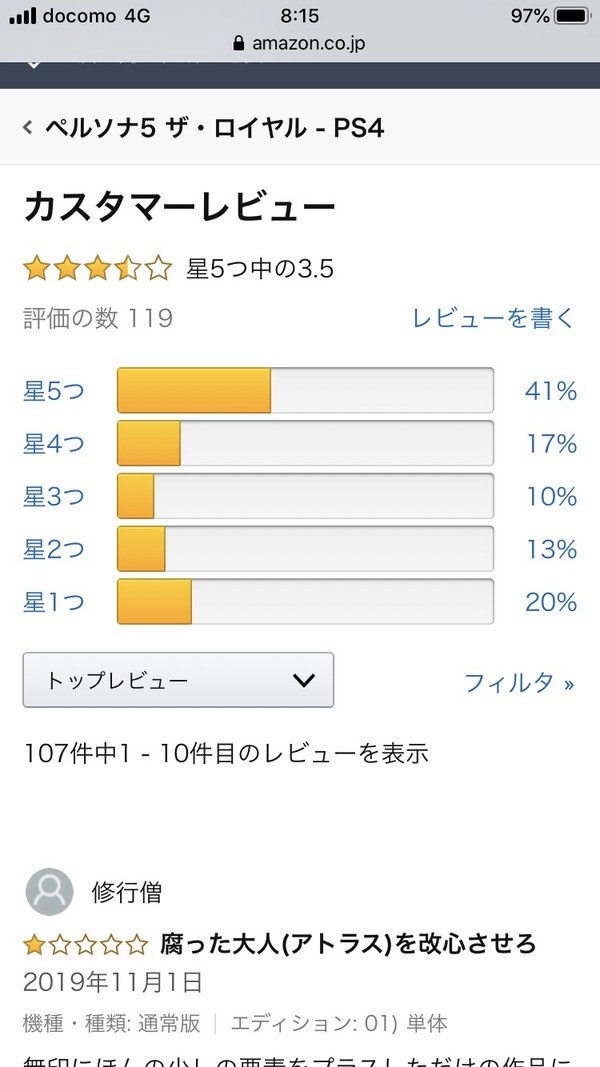This screenshot has height=1067, width=600.
Task: Tap レビューを書く to write a review
Action: pyautogui.click(x=494, y=319)
